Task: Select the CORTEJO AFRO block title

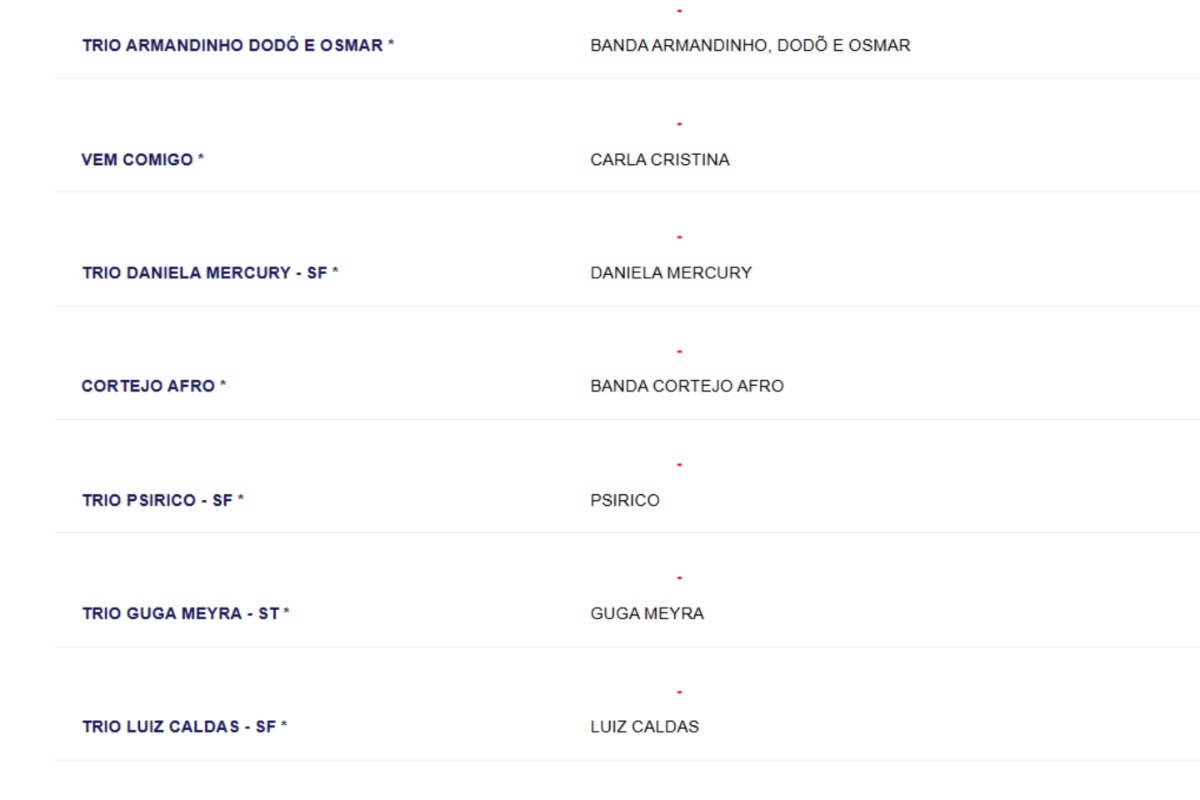Action: (x=153, y=386)
